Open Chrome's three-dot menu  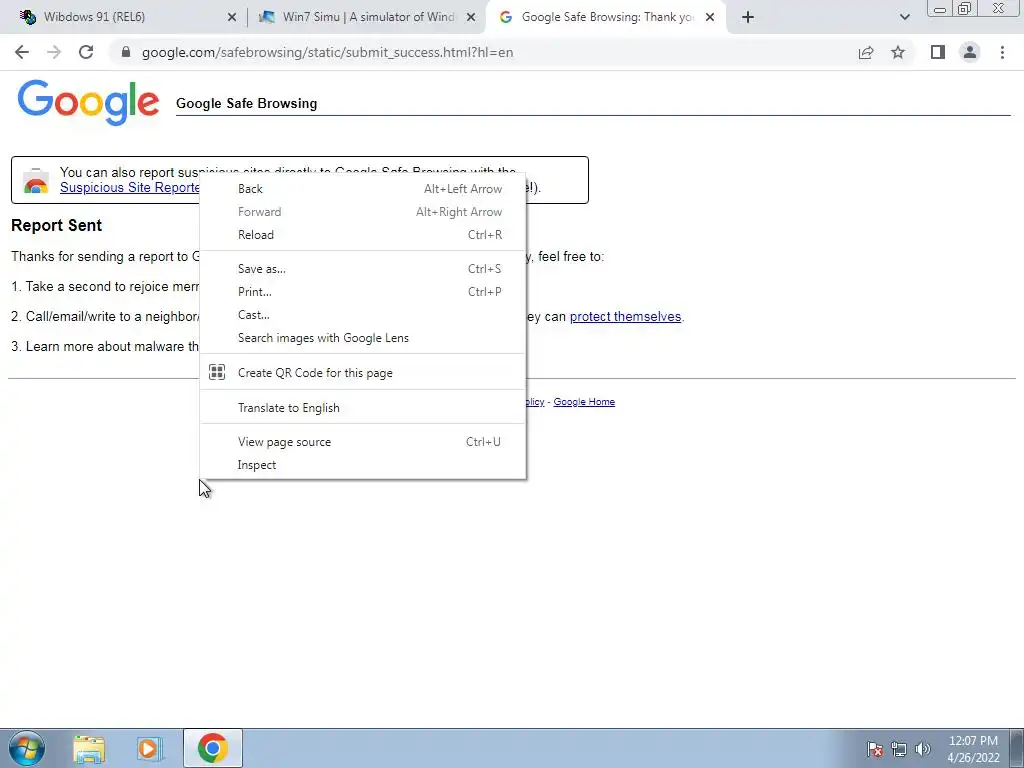point(1002,52)
